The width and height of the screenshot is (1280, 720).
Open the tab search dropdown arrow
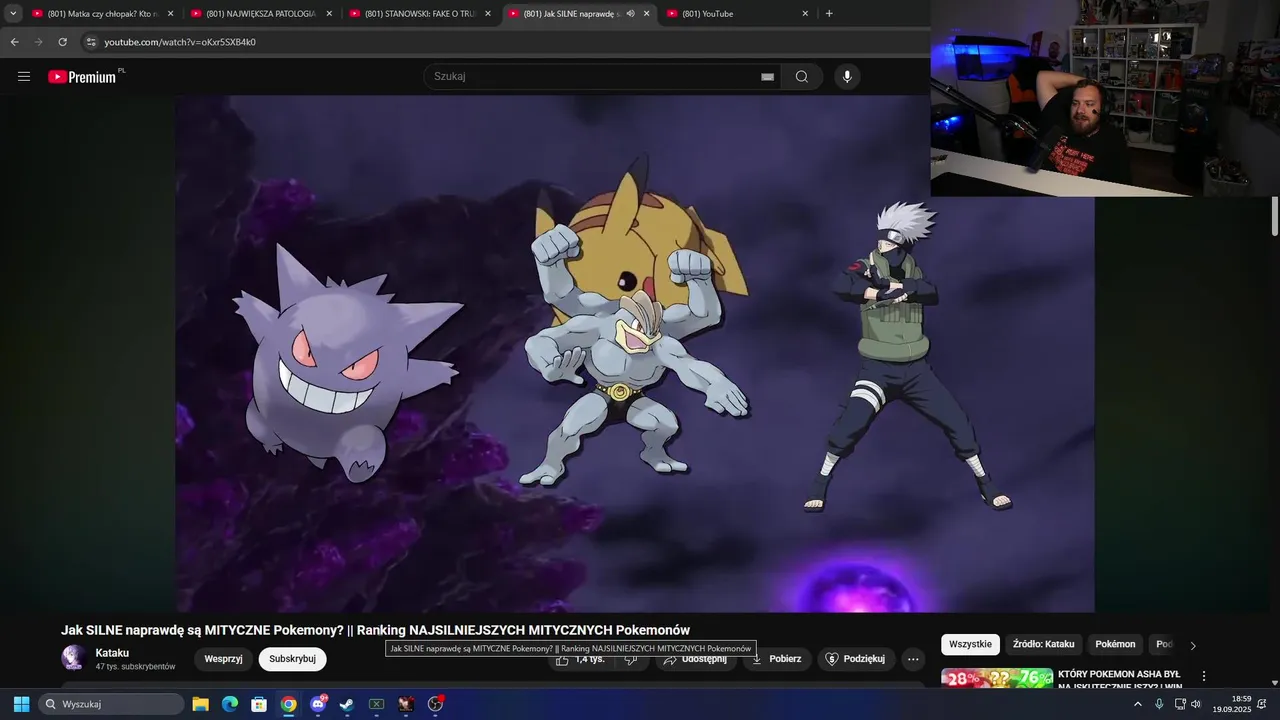(x=13, y=13)
